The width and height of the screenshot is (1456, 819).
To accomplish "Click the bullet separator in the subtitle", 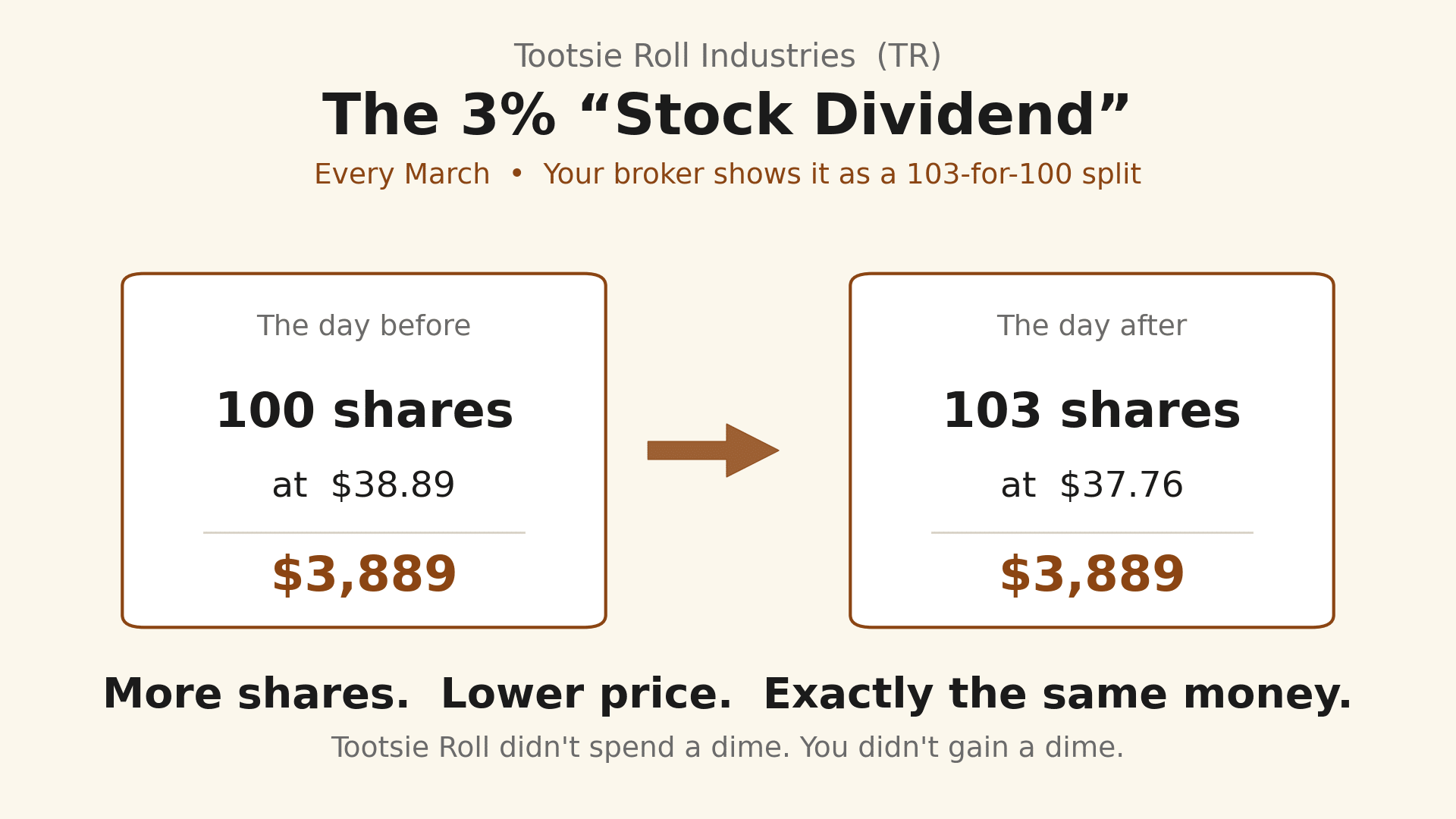I will pos(516,174).
